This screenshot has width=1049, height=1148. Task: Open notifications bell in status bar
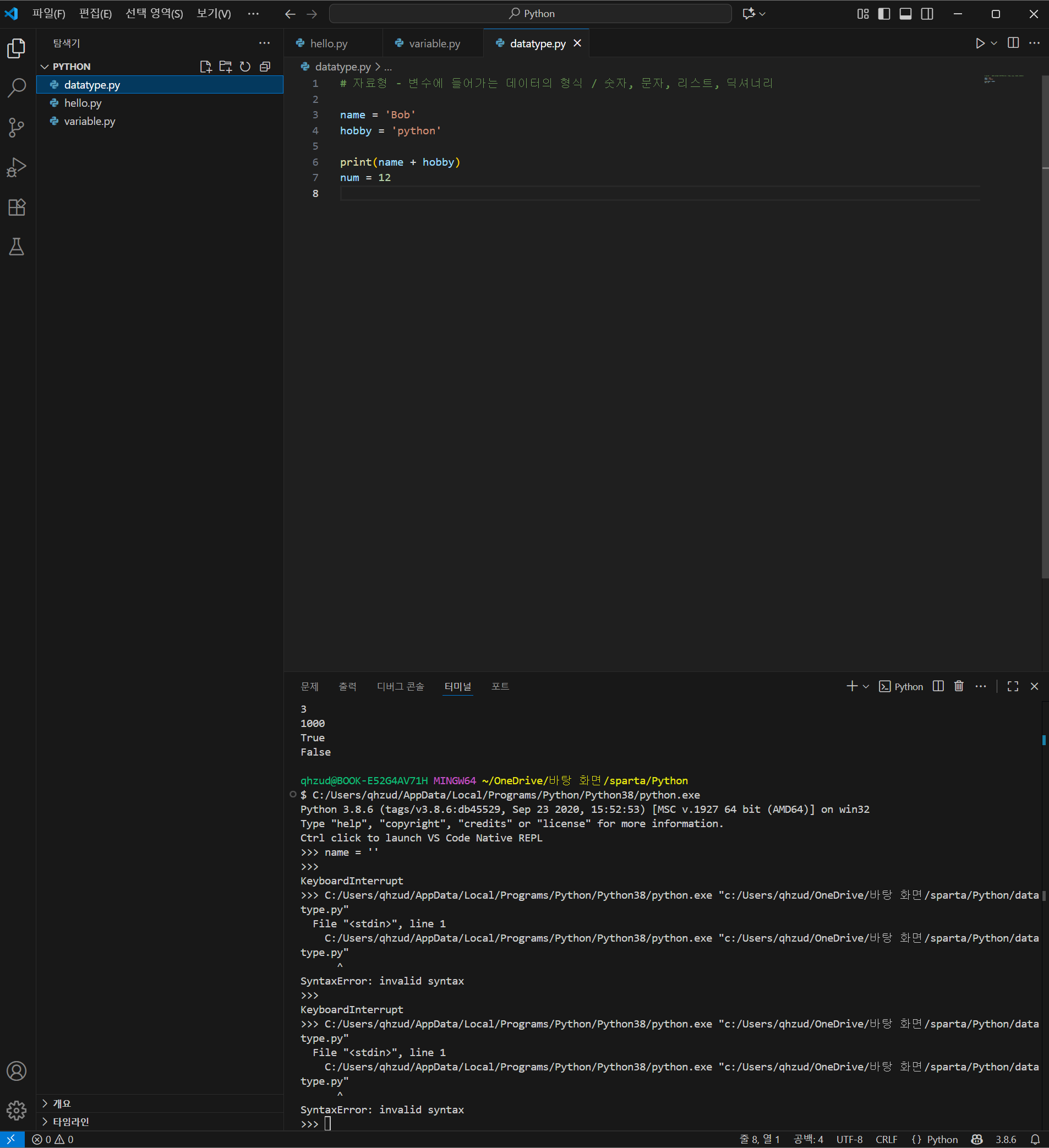pyautogui.click(x=1035, y=1139)
